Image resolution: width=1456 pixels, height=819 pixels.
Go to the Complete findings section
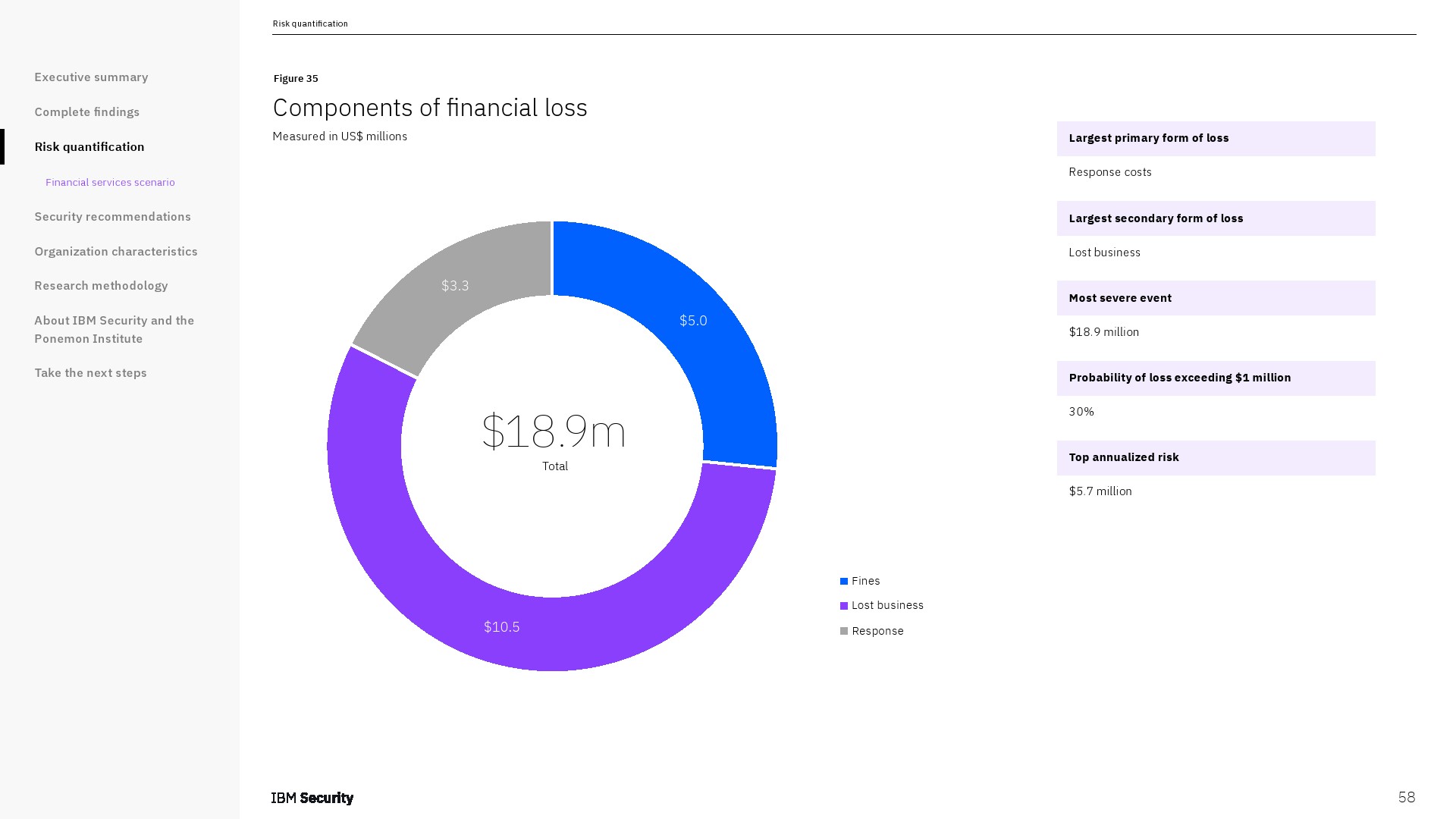point(87,112)
